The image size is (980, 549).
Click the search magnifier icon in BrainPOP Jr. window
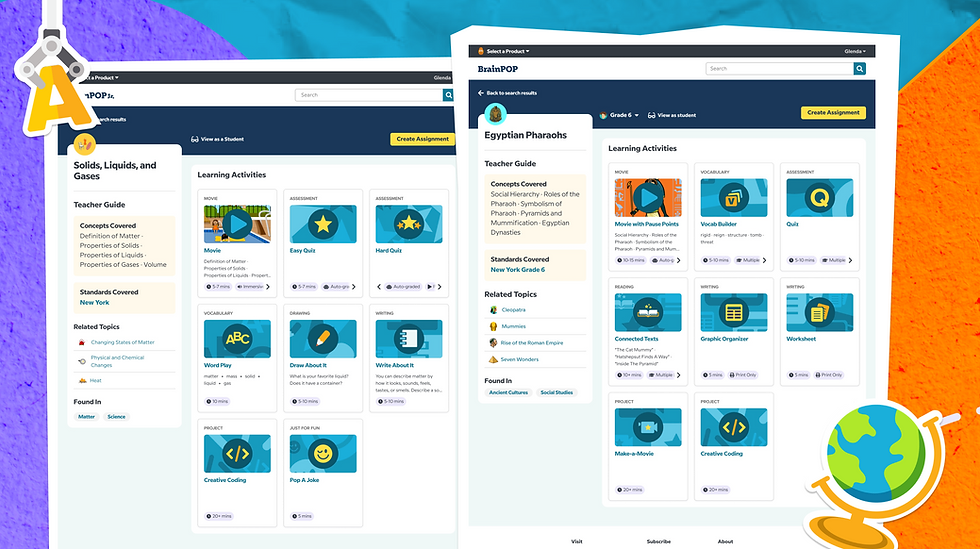point(448,95)
